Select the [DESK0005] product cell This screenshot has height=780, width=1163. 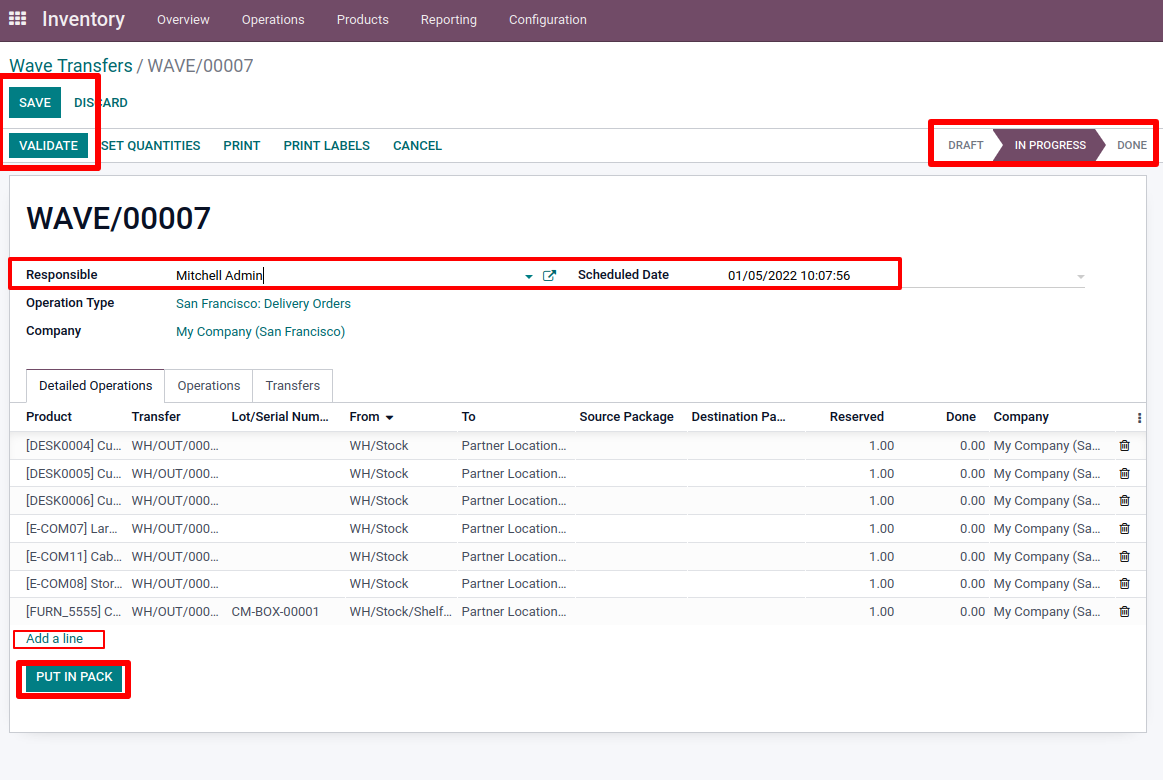[73, 474]
